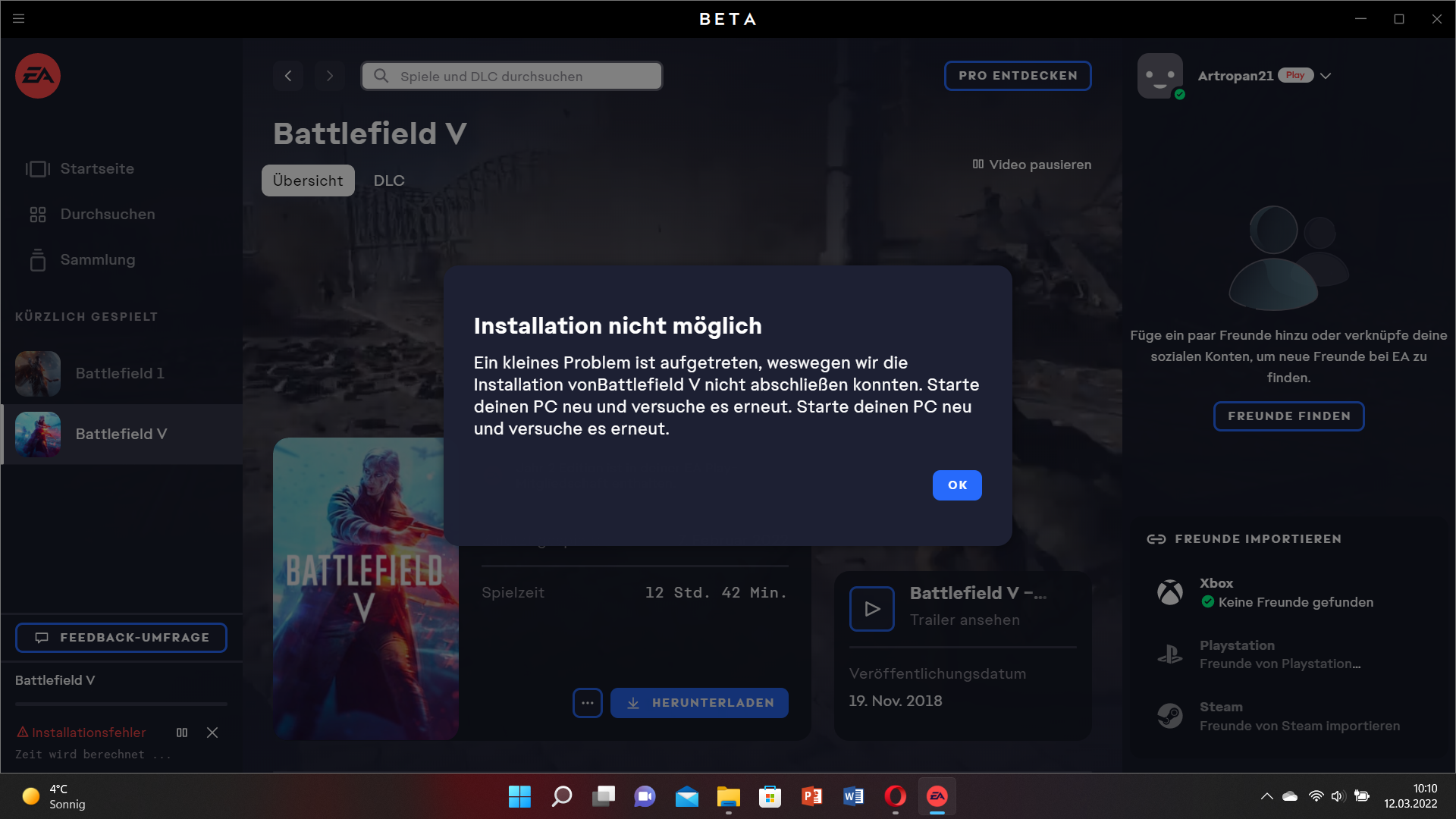Image resolution: width=1456 pixels, height=819 pixels.
Task: Click the Playstation import icon
Action: click(x=1169, y=654)
